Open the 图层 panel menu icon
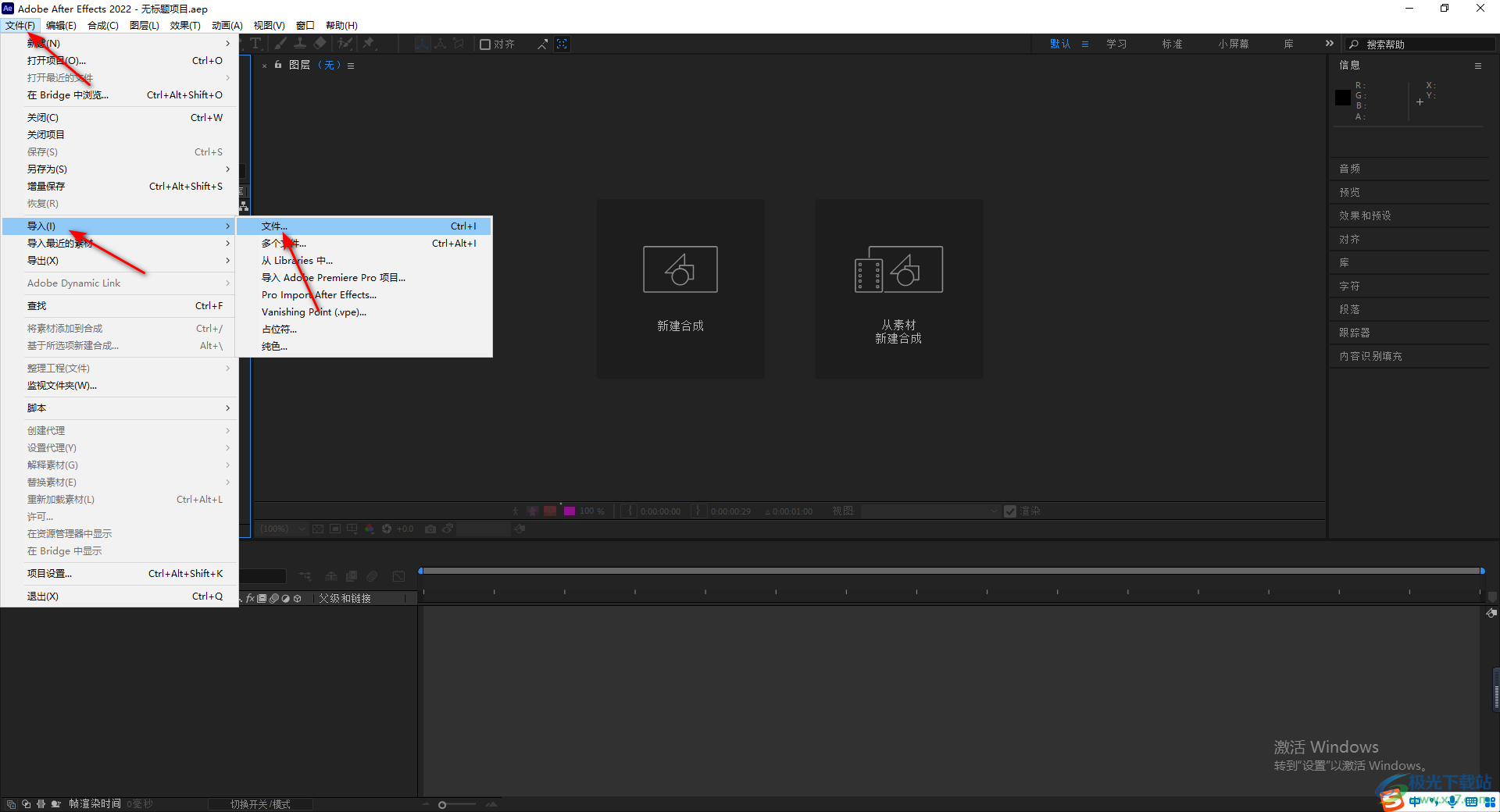Viewport: 1500px width, 812px height. coord(351,66)
